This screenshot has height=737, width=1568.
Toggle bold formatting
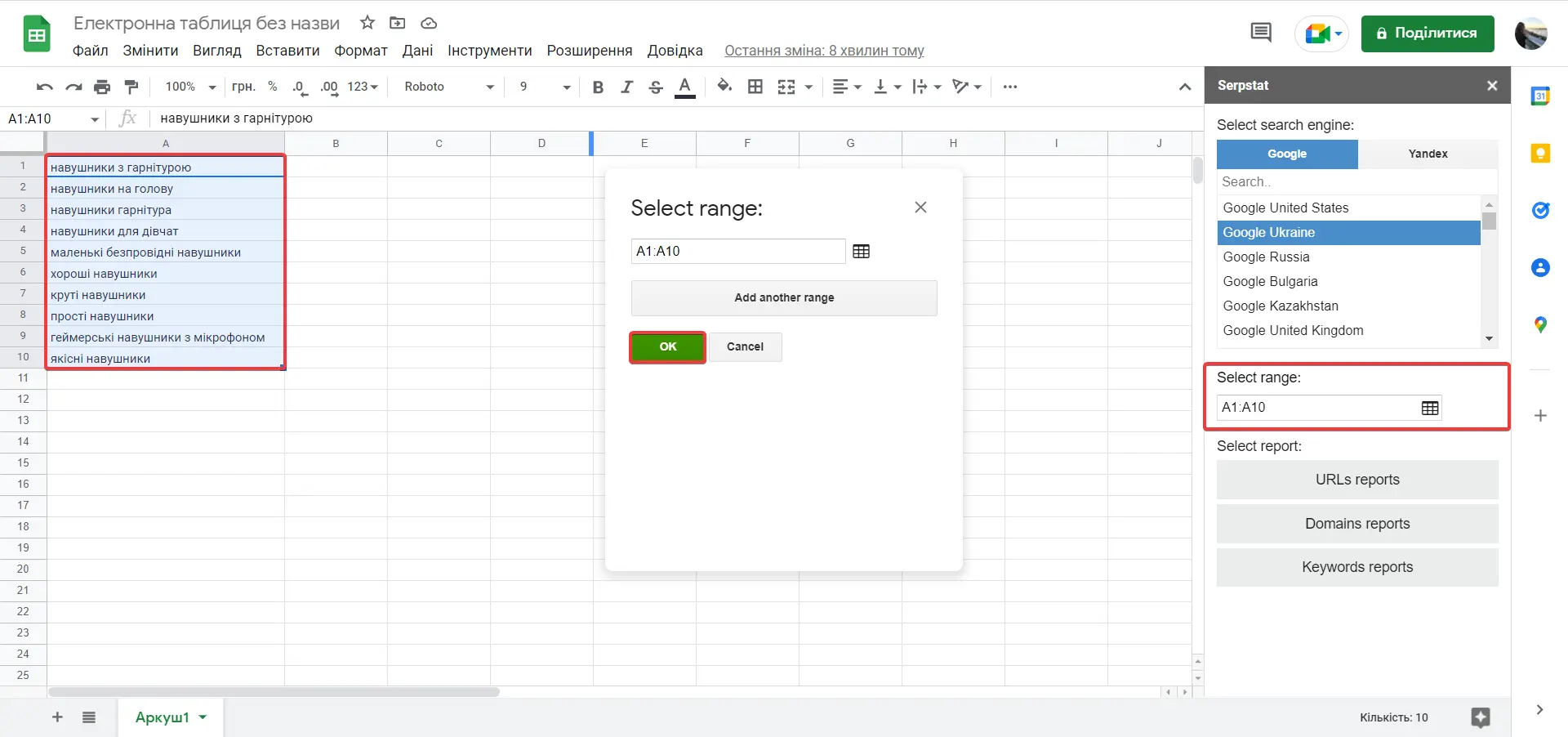598,87
